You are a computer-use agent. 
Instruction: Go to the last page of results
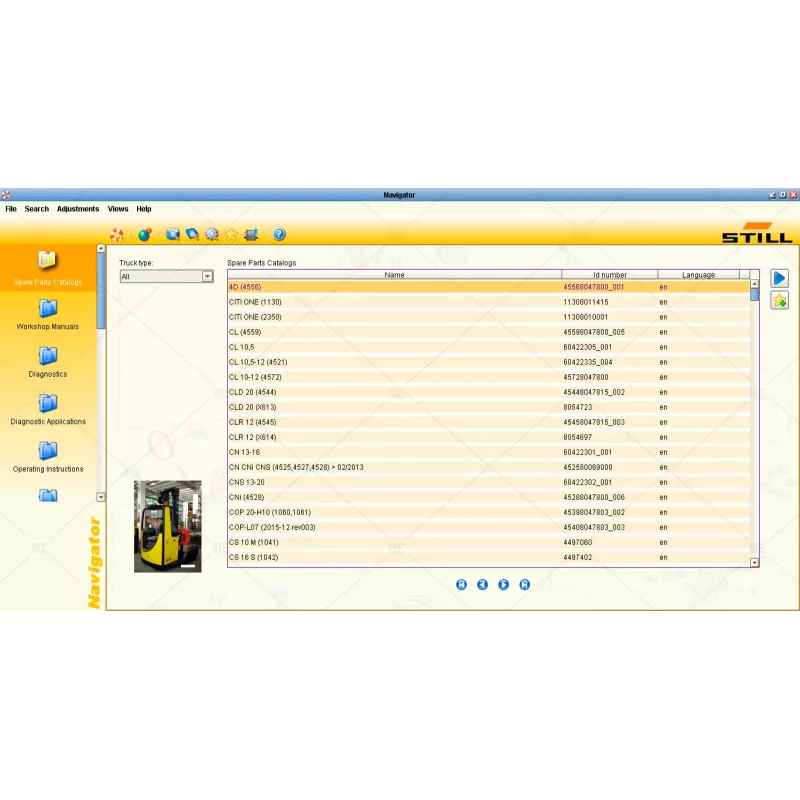[x=525, y=585]
